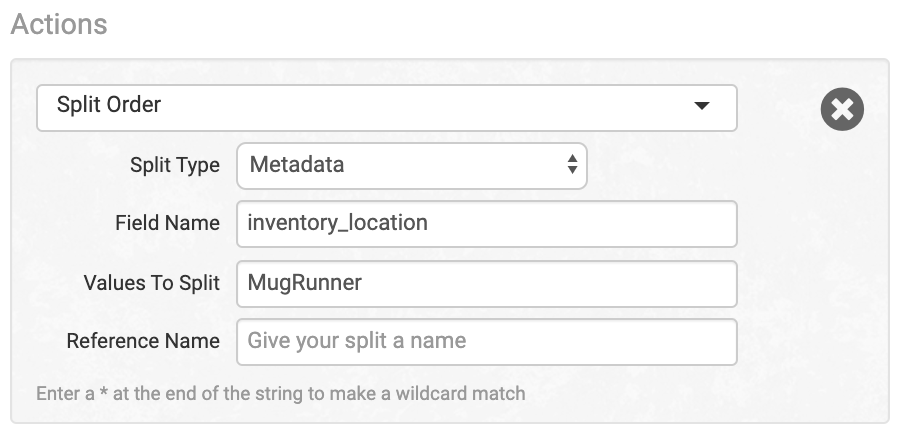
Task: Click the Values To Split label
Action: point(152,283)
